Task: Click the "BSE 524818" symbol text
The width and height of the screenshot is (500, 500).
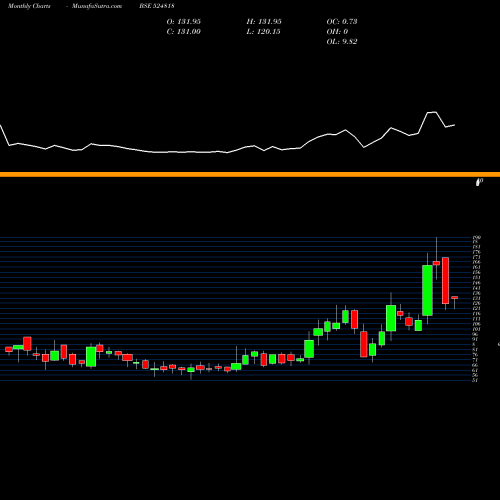Action: pos(157,6)
